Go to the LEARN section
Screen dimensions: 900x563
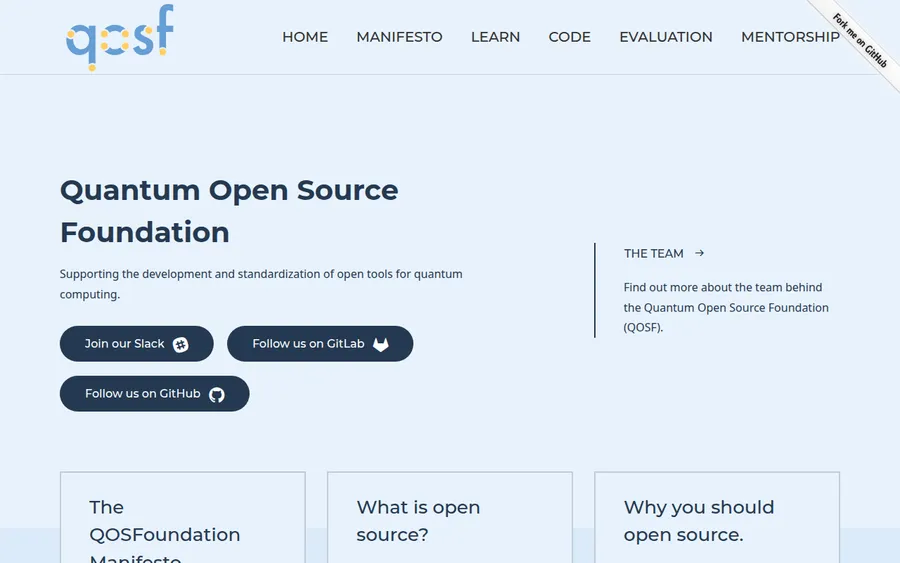(x=495, y=37)
